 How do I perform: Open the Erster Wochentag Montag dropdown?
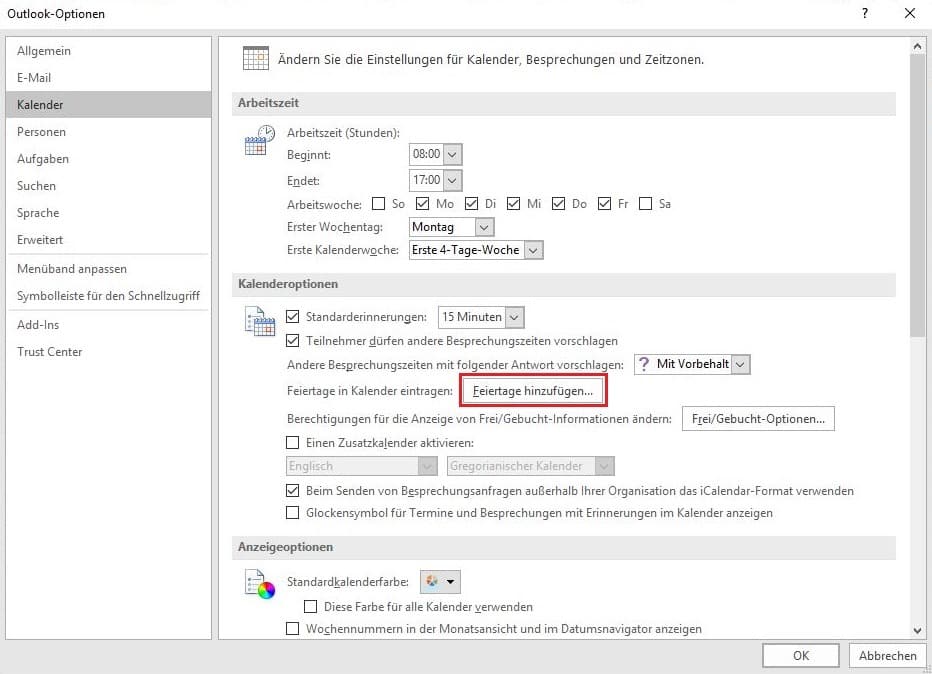pyautogui.click(x=484, y=227)
